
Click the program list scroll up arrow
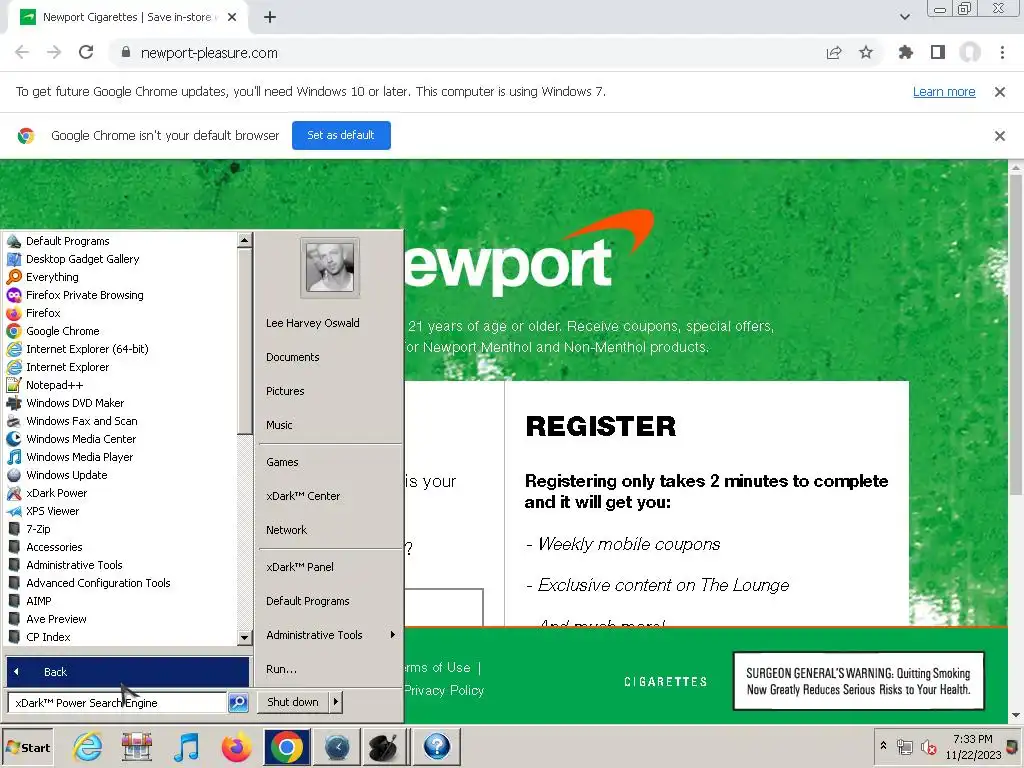[244, 240]
